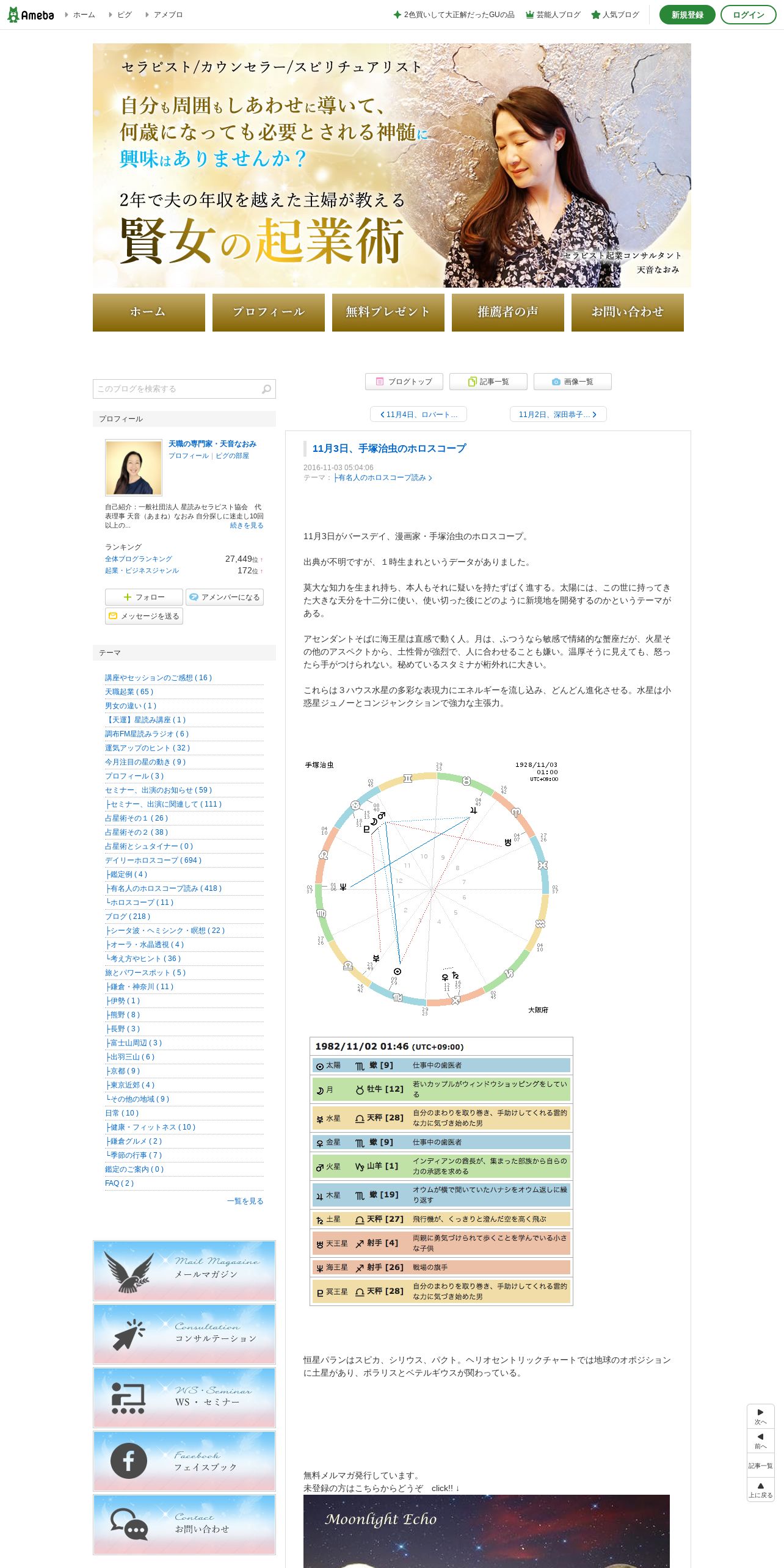This screenshot has width=784, height=1568.
Task: Open theme 天職起業 (65)
Action: tap(129, 692)
